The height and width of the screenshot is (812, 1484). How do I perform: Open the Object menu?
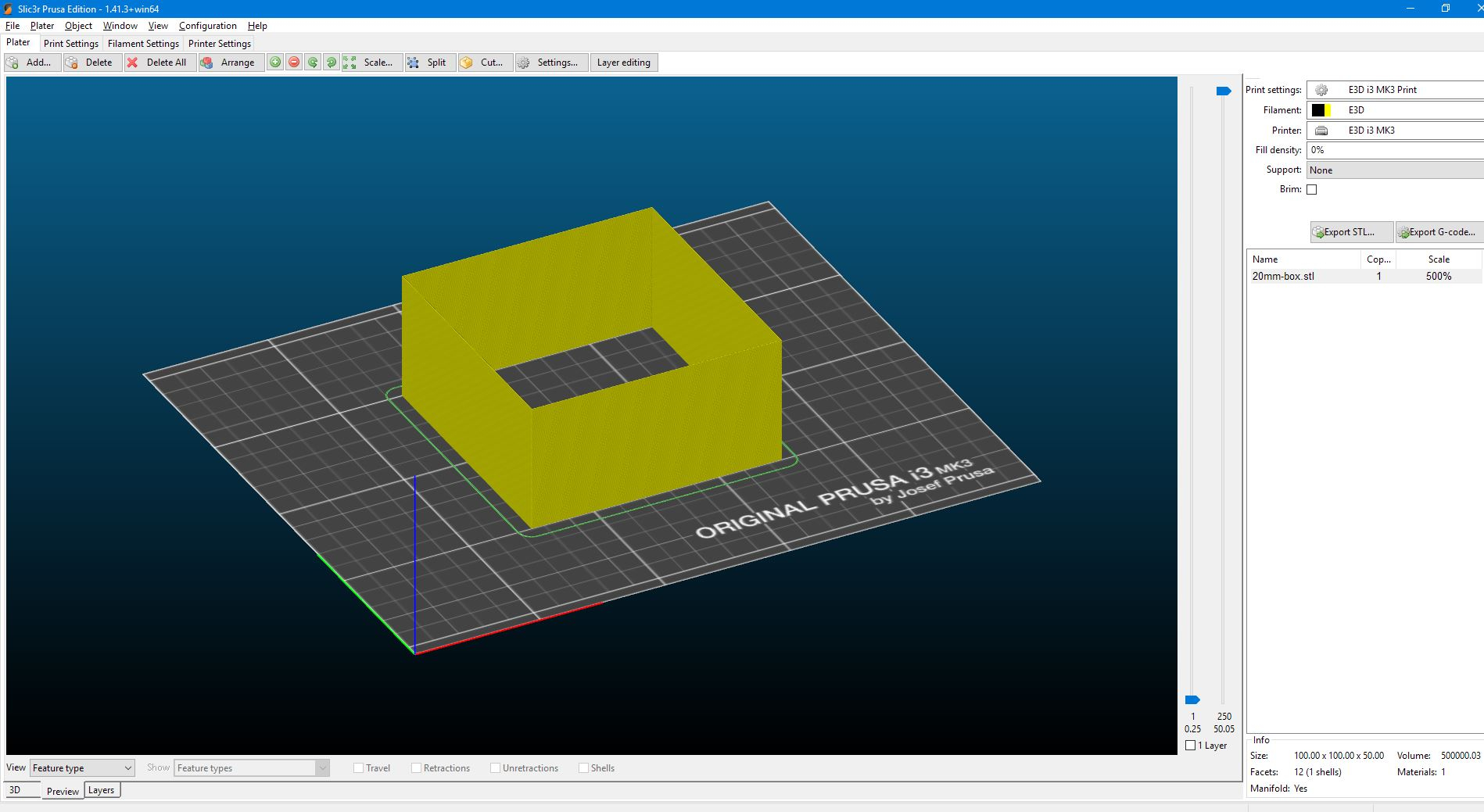click(x=78, y=26)
